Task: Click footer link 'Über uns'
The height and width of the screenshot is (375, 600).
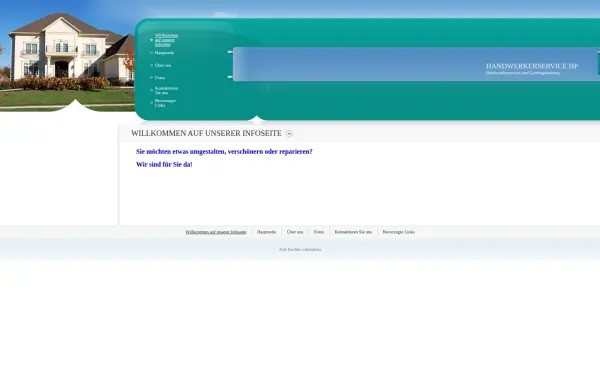Action: [x=295, y=232]
